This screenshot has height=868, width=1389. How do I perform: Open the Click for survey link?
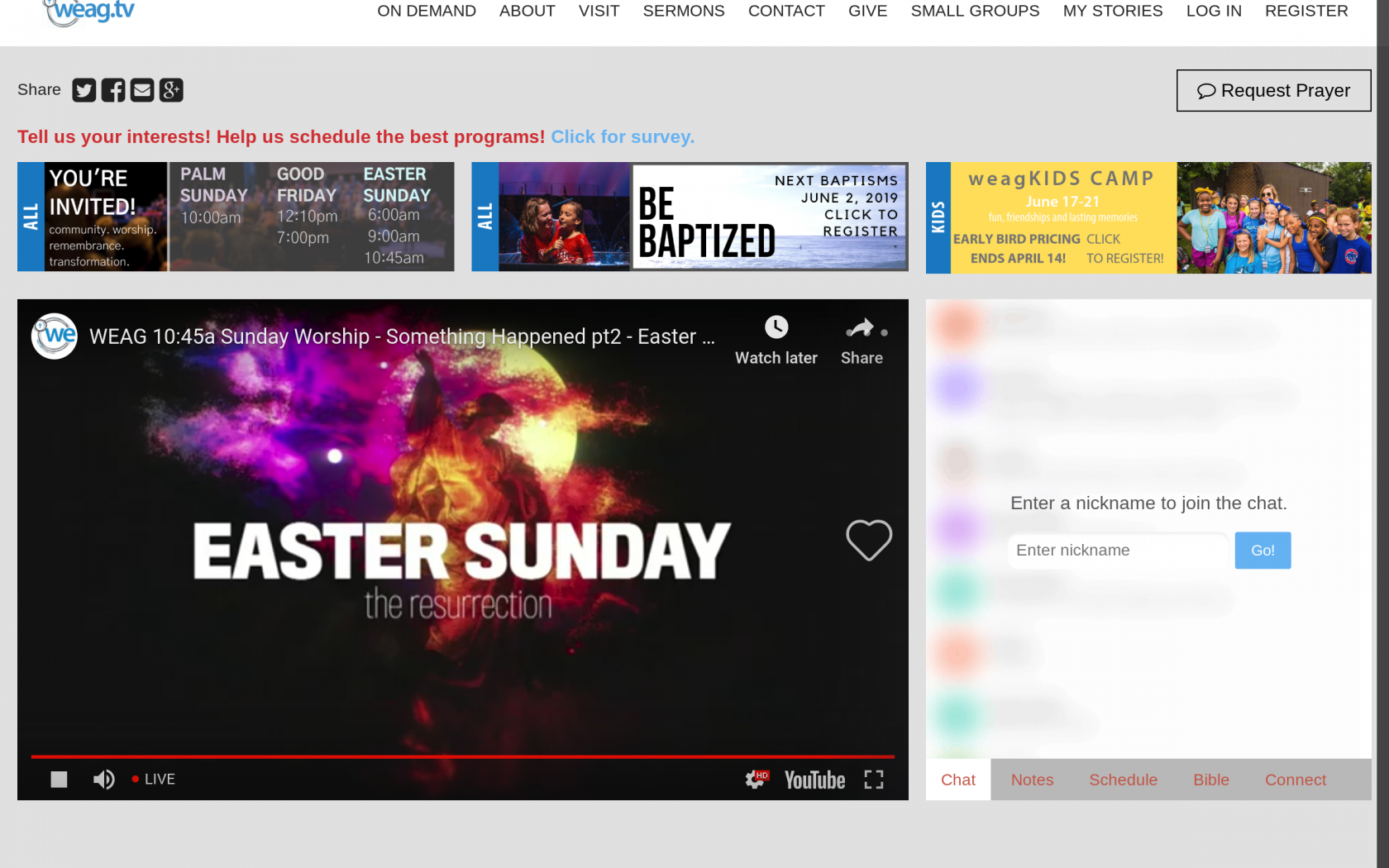(623, 137)
